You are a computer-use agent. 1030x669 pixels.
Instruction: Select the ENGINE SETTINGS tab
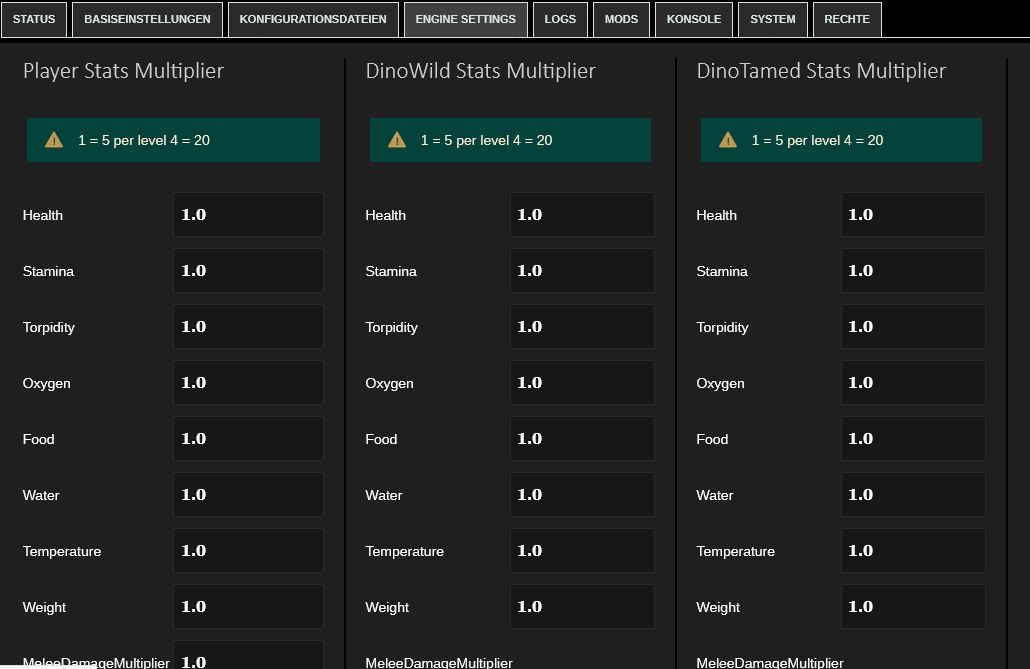466,19
